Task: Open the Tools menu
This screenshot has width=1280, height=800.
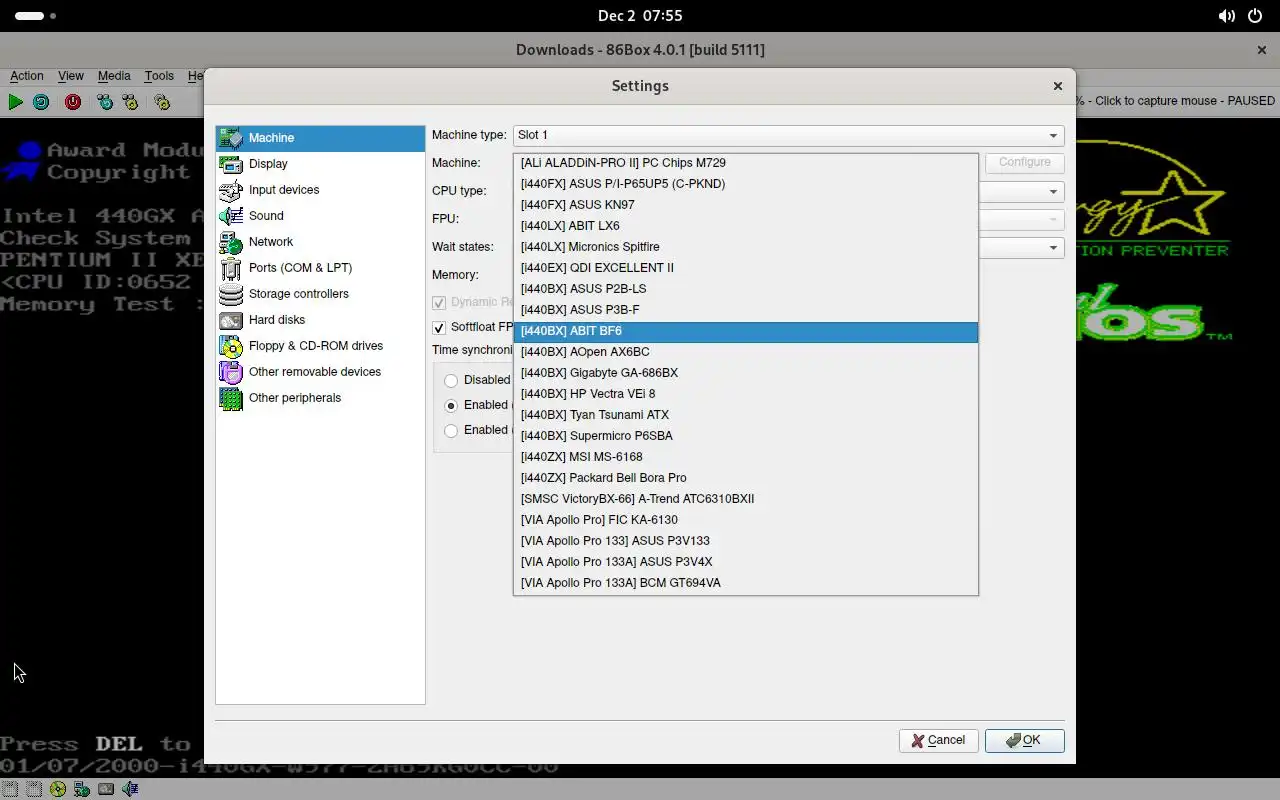Action: tap(159, 76)
